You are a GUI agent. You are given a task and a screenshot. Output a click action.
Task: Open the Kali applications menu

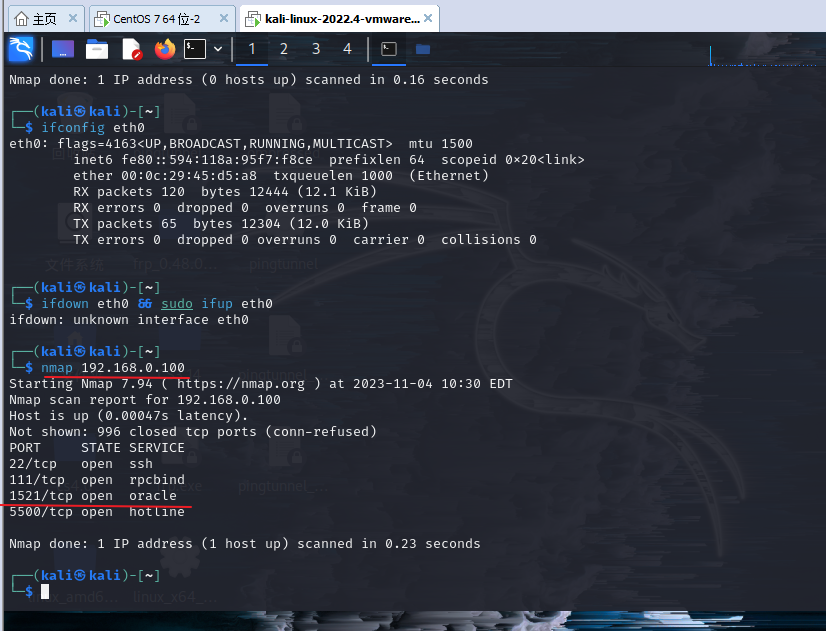pyautogui.click(x=20, y=49)
